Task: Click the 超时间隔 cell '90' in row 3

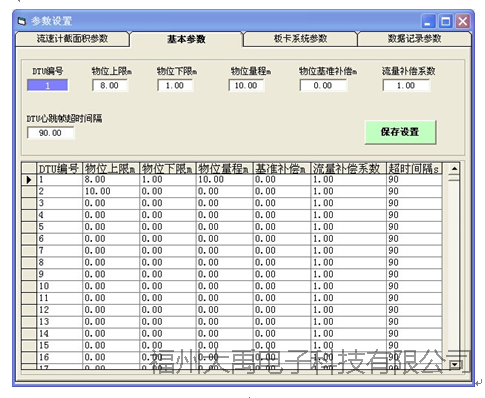Action: tap(414, 203)
